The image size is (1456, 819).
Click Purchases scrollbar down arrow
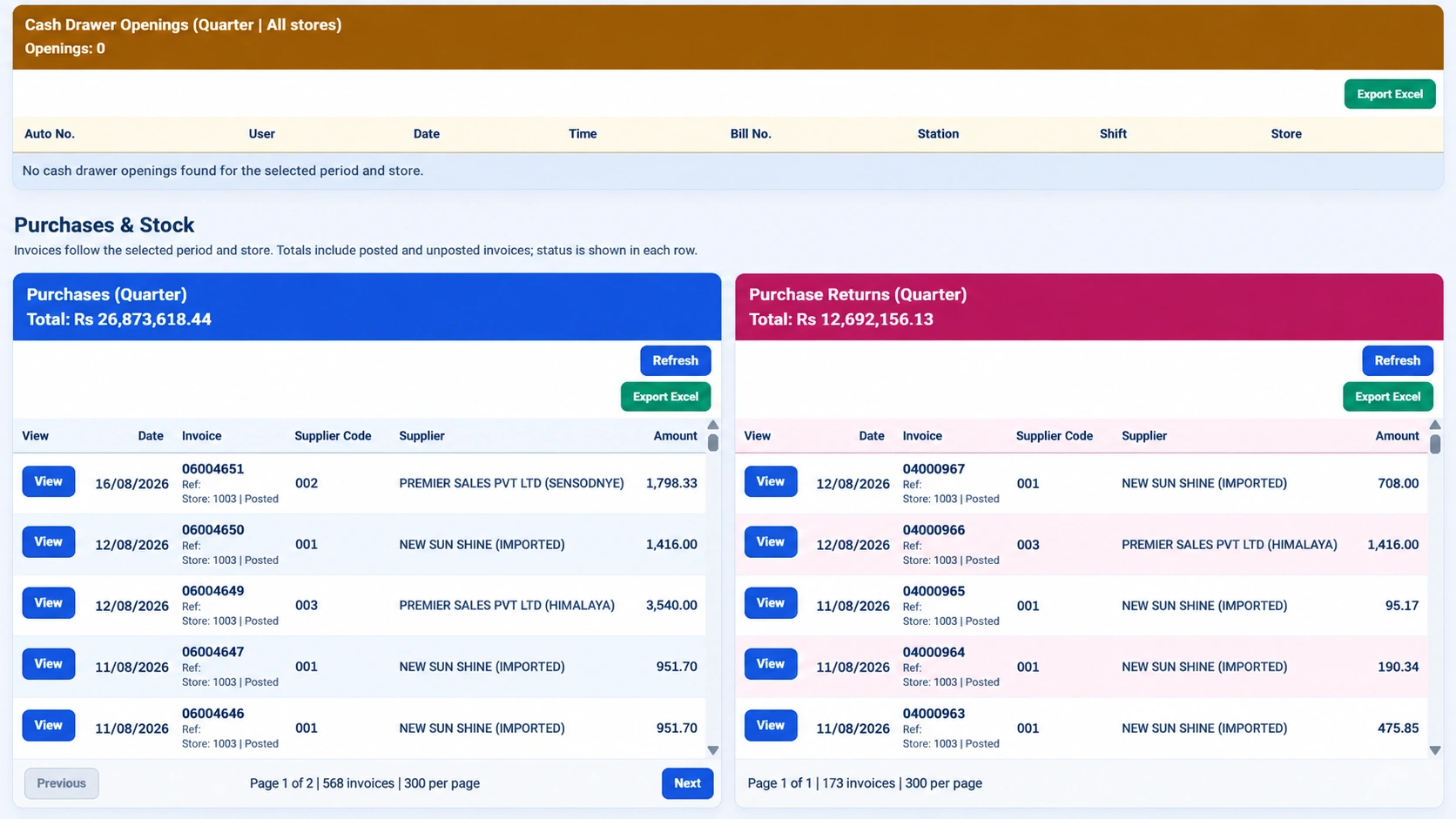[x=713, y=750]
